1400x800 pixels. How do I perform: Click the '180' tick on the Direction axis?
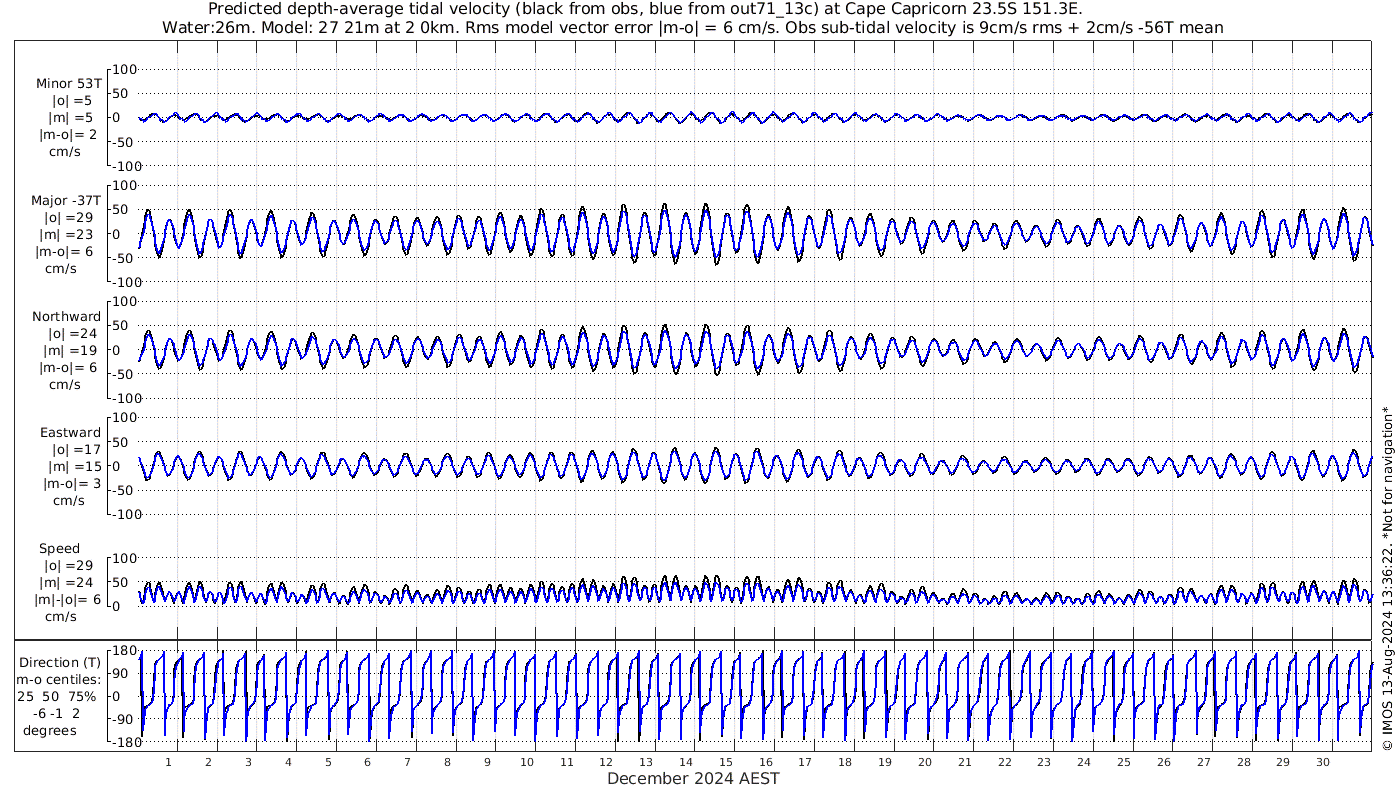coord(123,651)
